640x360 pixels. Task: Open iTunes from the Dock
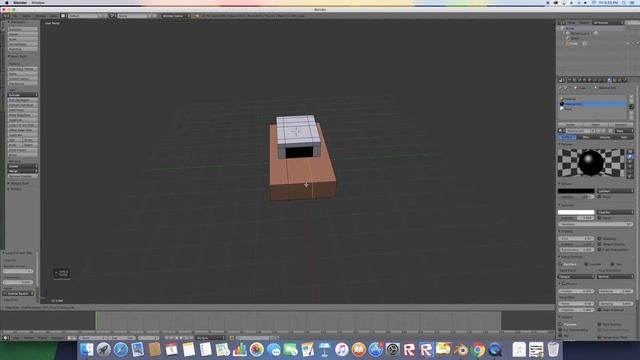click(x=342, y=350)
